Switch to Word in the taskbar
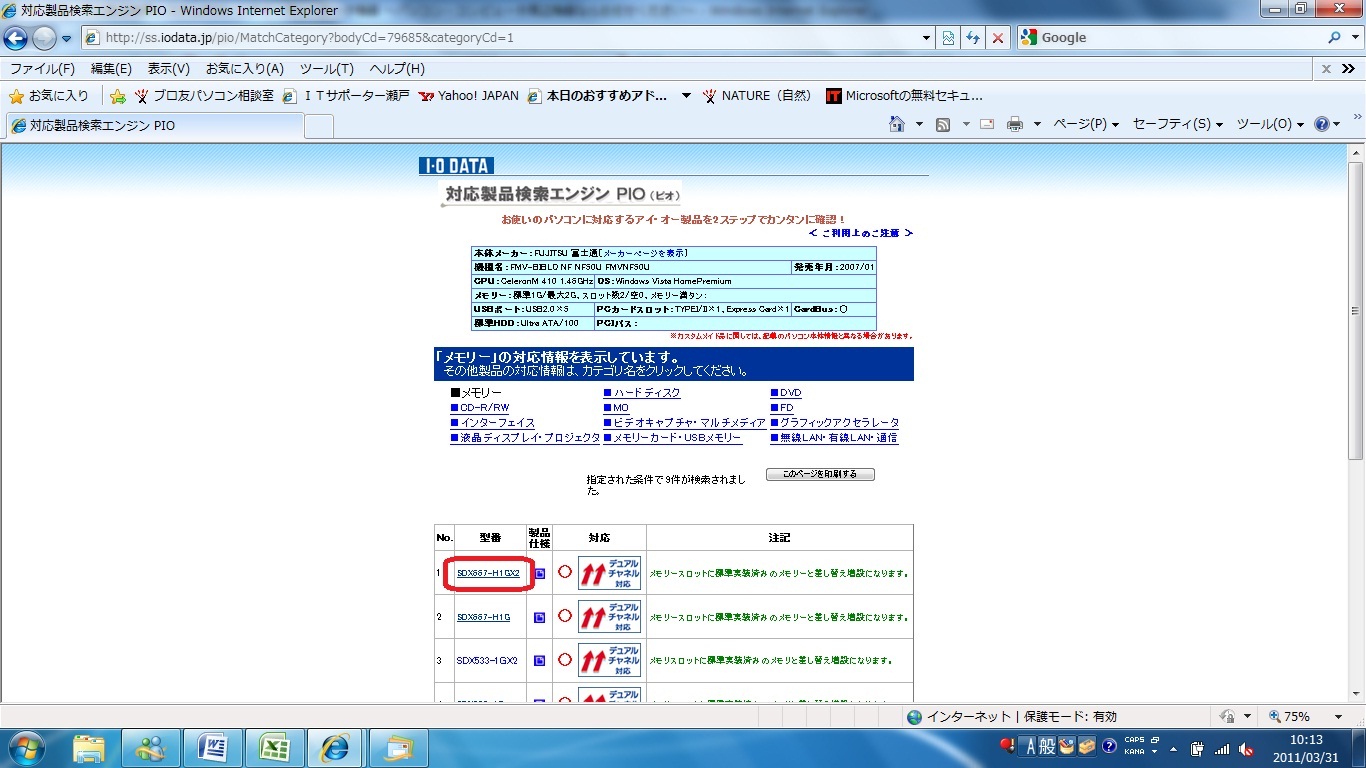 [213, 747]
